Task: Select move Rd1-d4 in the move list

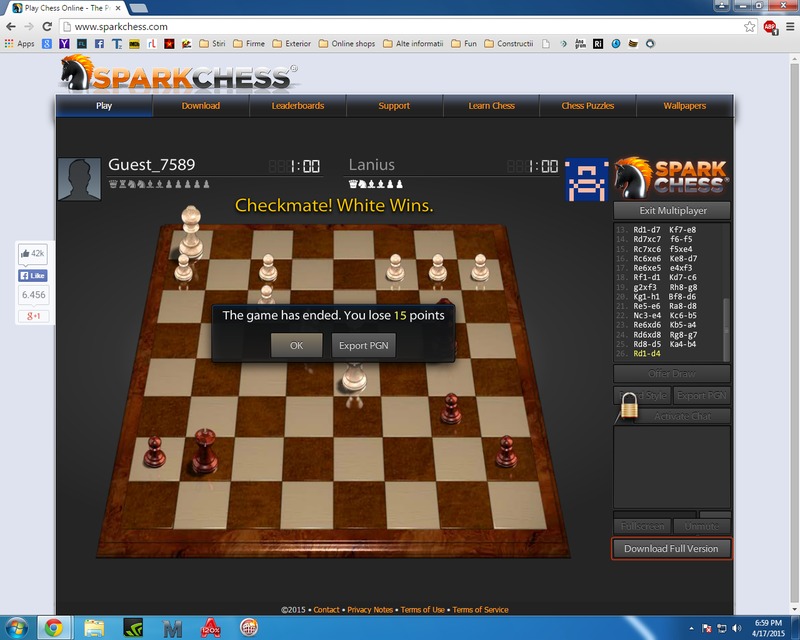Action: tap(646, 353)
